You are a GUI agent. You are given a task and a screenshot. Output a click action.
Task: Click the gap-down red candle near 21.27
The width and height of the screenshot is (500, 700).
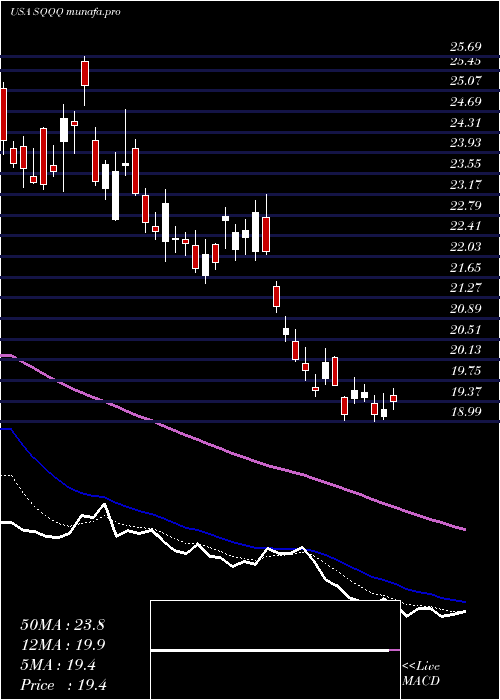pyautogui.click(x=276, y=297)
